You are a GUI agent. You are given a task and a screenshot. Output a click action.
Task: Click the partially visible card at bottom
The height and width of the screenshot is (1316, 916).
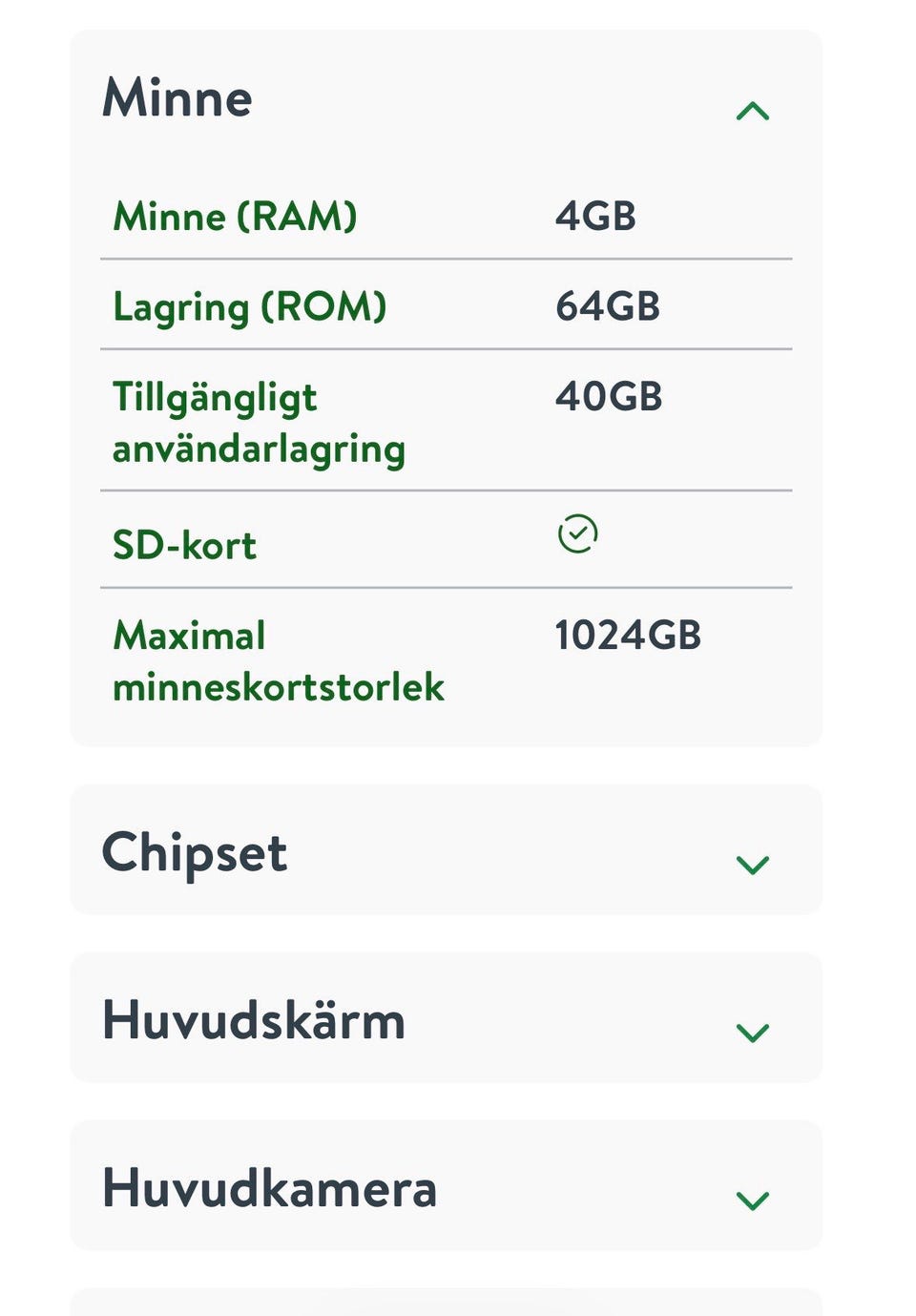pyautogui.click(x=447, y=1302)
